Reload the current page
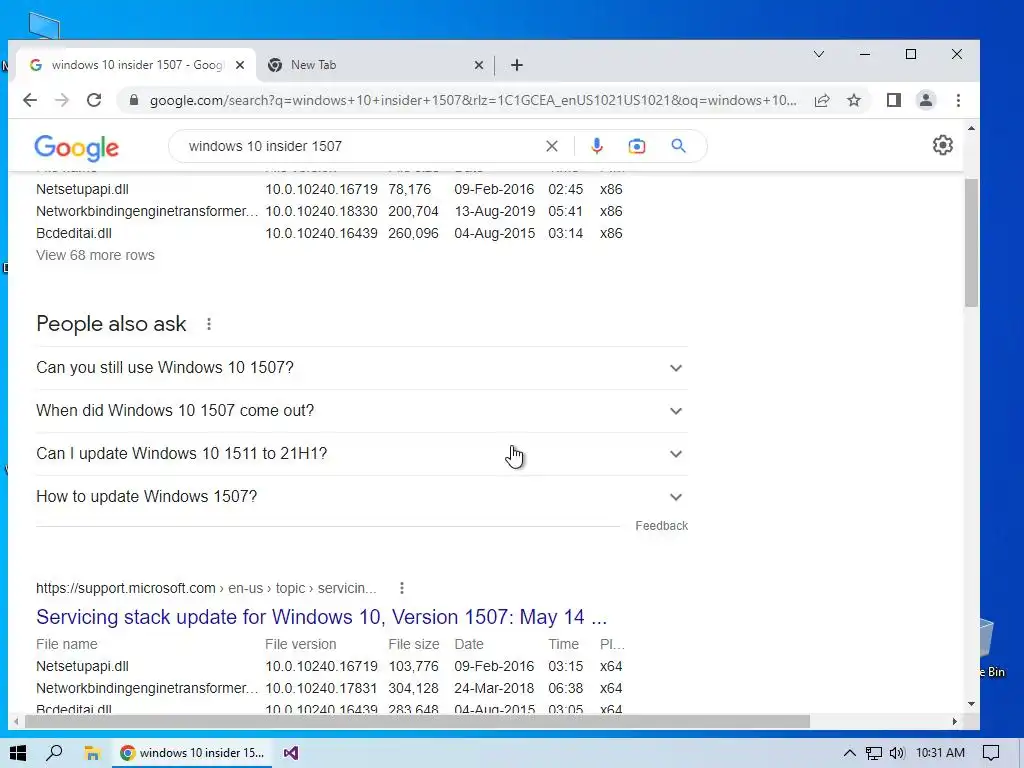This screenshot has width=1024, height=768. [94, 100]
